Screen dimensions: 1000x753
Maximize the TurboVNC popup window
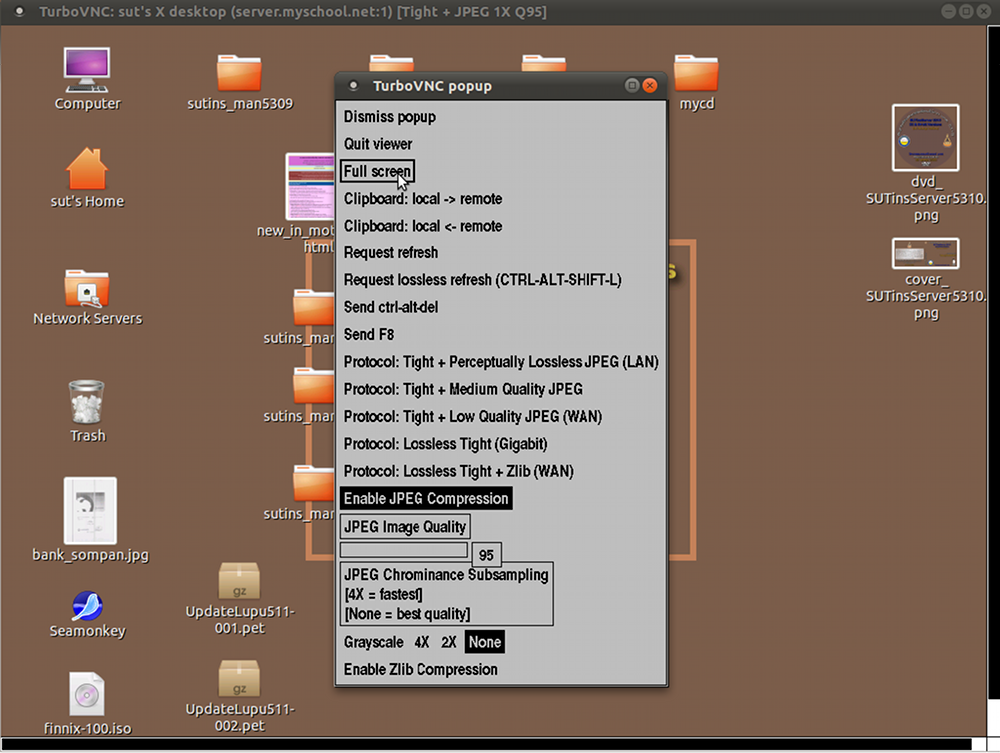coord(631,85)
